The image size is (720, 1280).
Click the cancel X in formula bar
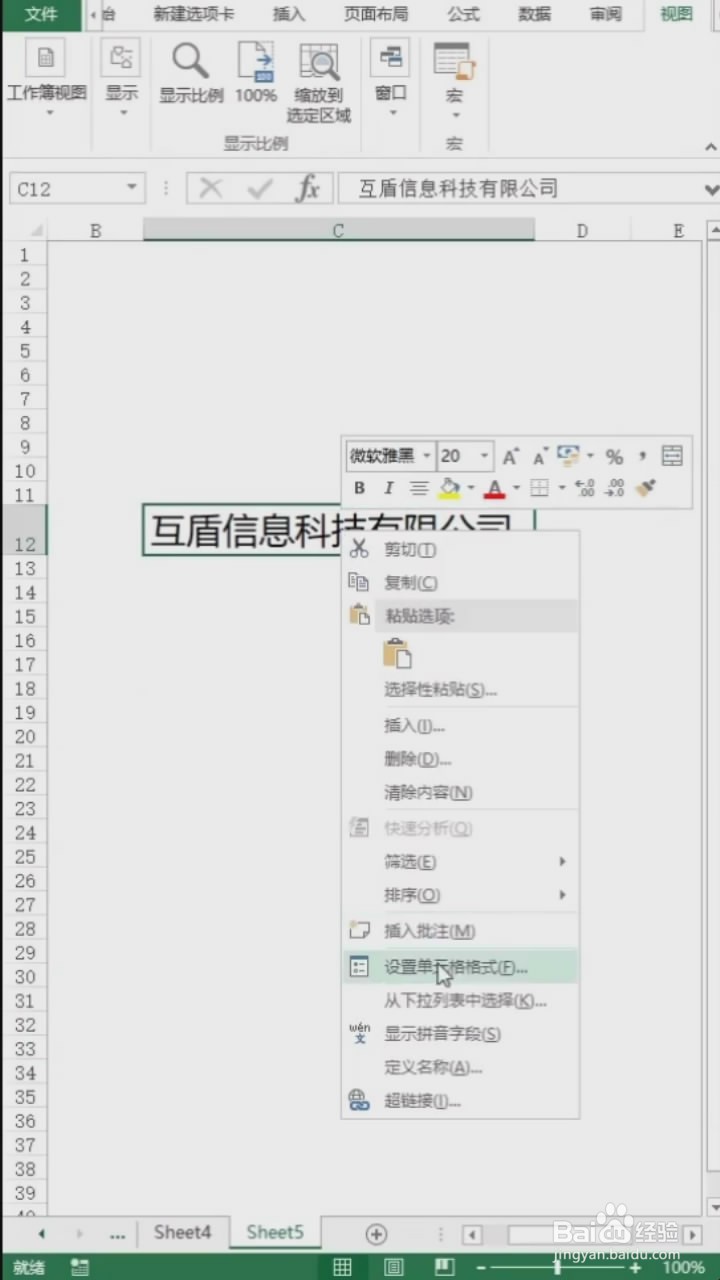[x=210, y=188]
